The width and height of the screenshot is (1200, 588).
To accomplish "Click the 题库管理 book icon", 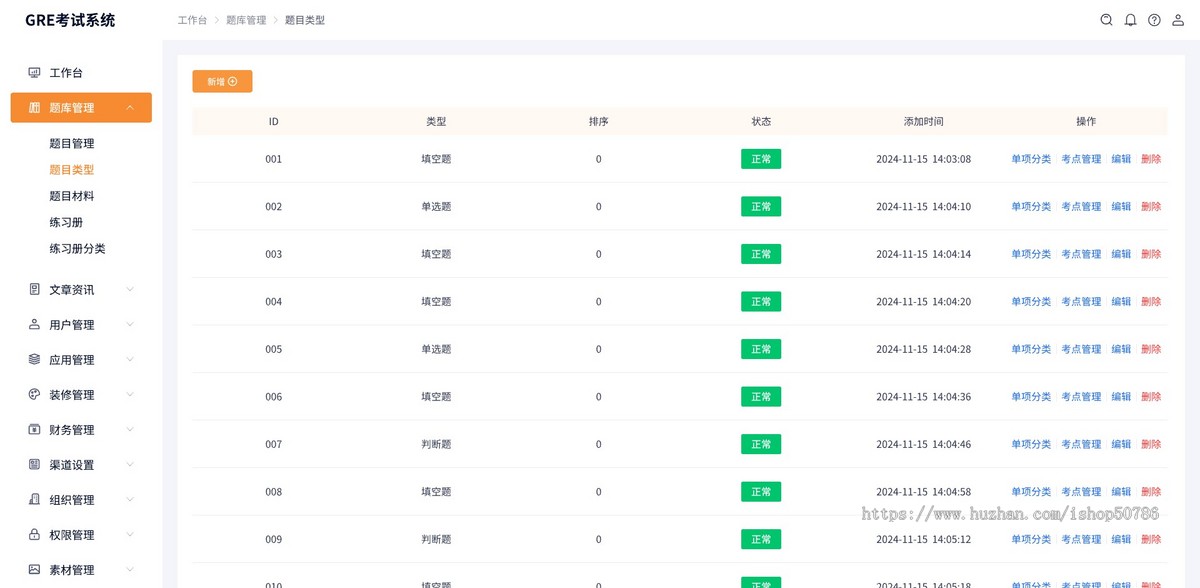I will (34, 108).
